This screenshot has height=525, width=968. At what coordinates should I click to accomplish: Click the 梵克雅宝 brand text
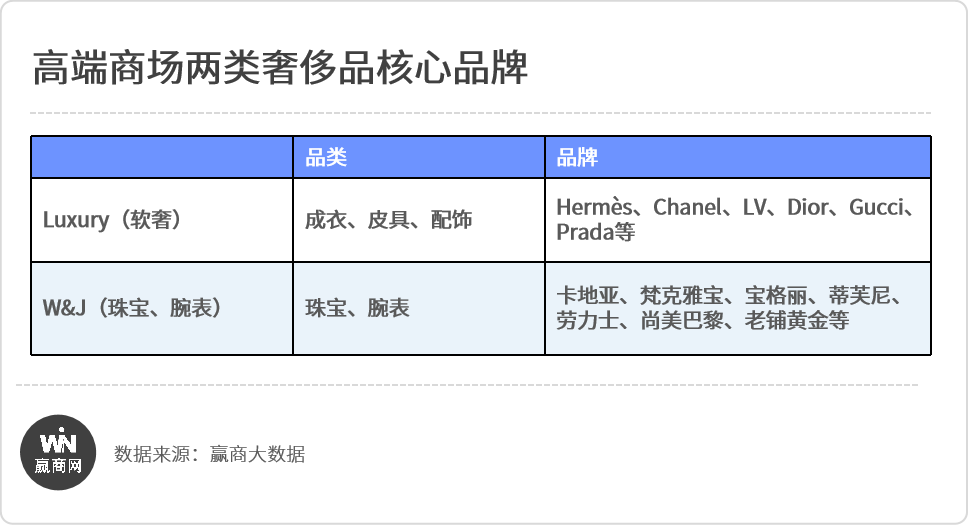(682, 295)
